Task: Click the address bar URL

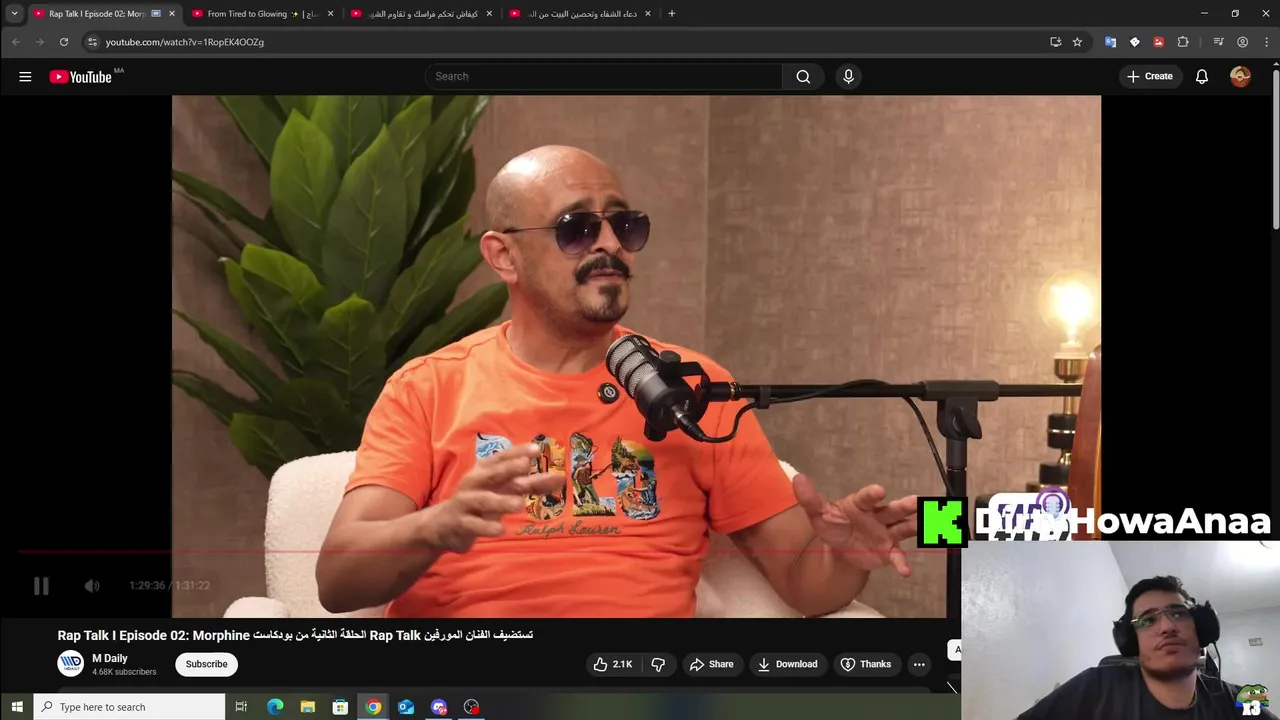Action: [185, 42]
